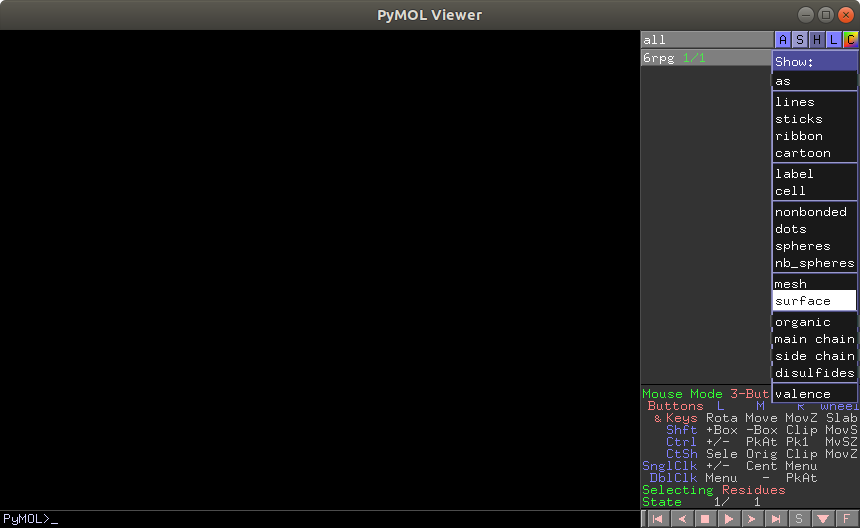This screenshot has height=528, width=860.
Task: Toggle visibility of the 6rpg object
Action: pos(706,58)
